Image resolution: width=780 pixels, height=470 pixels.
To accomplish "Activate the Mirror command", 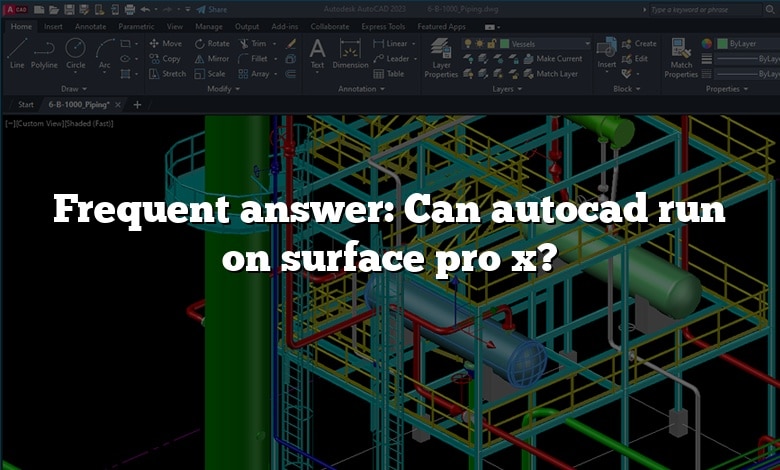I will click(x=212, y=59).
